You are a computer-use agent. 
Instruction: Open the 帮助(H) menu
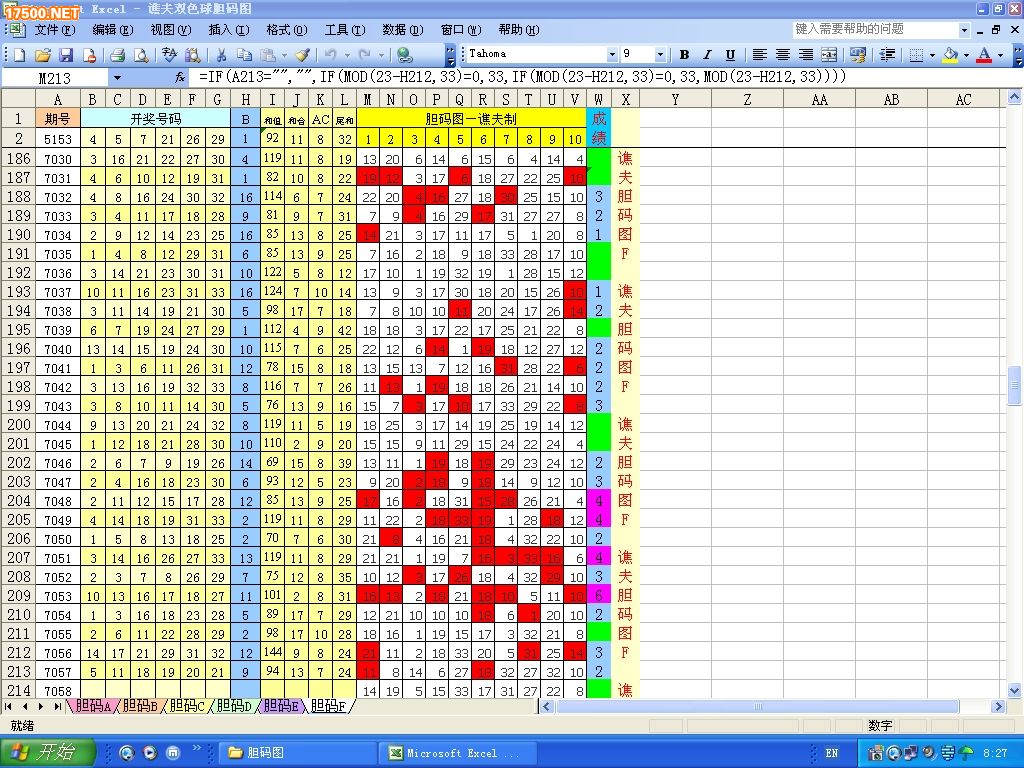[x=519, y=30]
